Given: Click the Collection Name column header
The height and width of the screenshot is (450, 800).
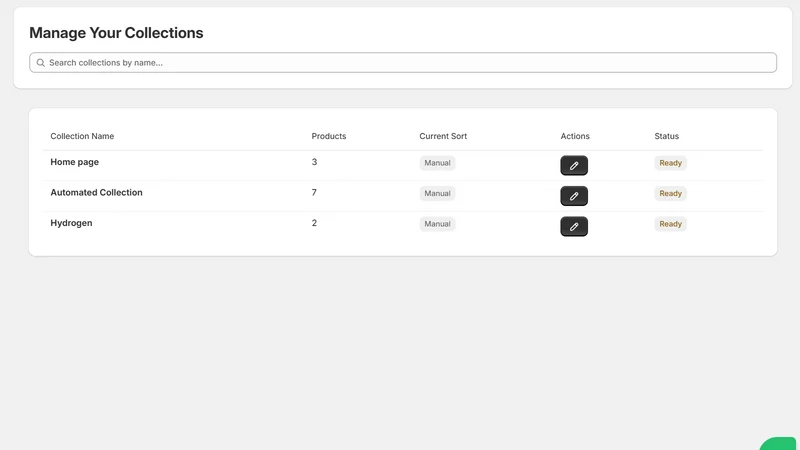Looking at the screenshot, I should point(82,136).
